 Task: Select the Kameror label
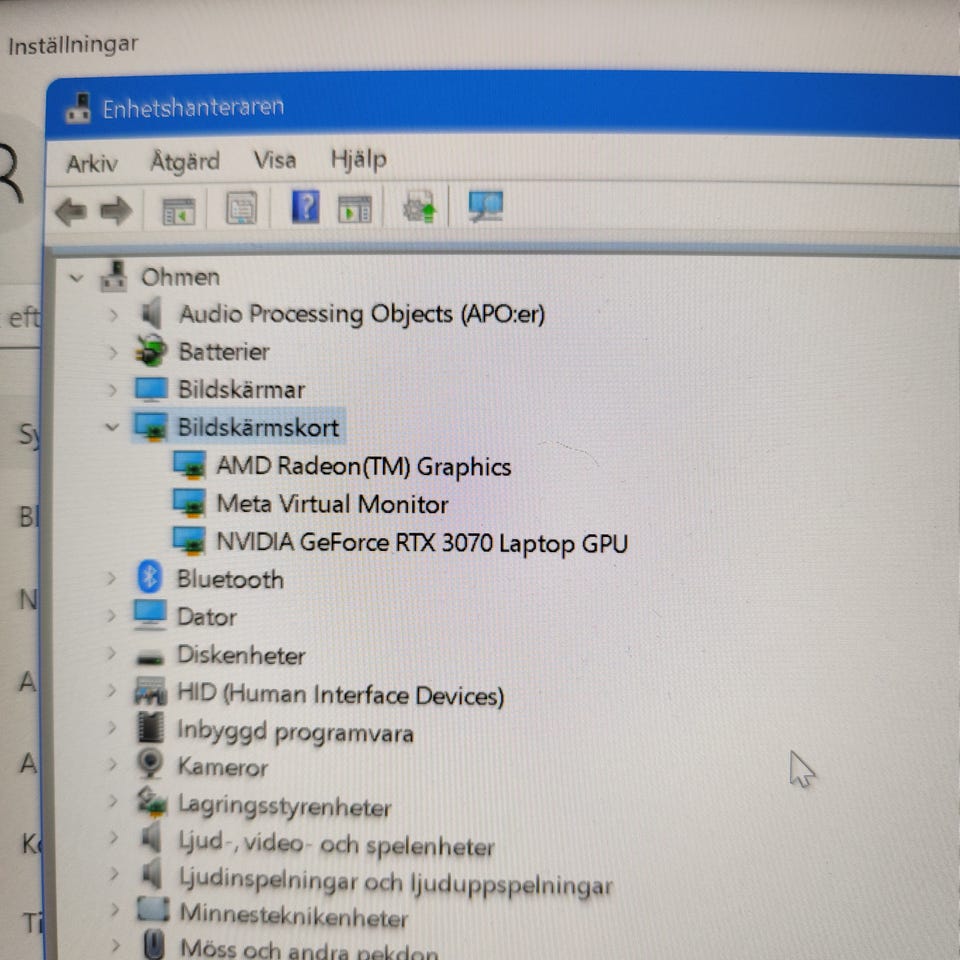tap(223, 767)
